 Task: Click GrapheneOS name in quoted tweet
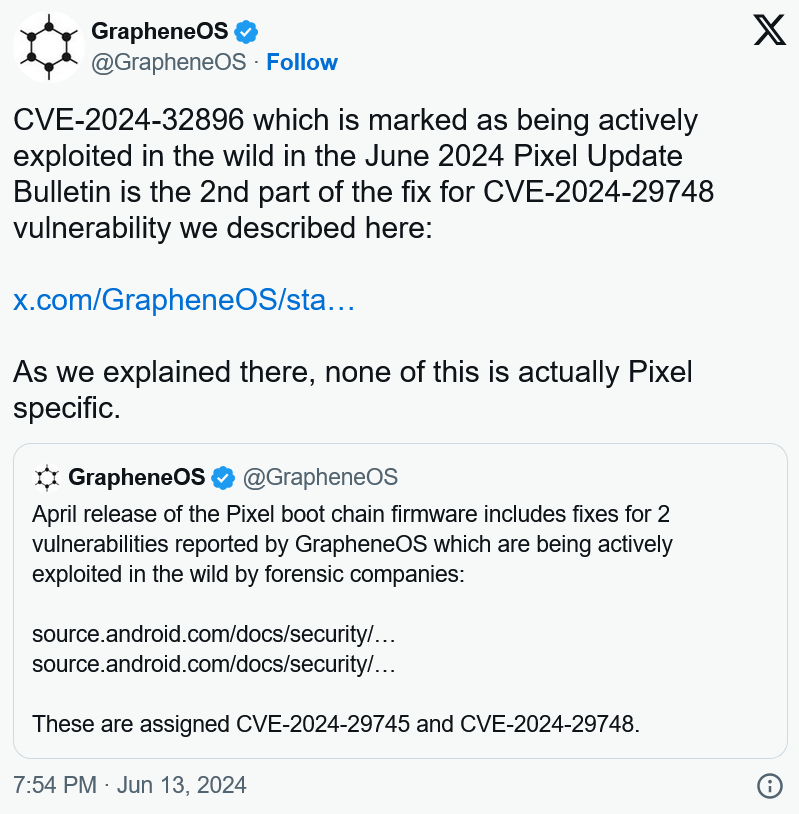[137, 477]
